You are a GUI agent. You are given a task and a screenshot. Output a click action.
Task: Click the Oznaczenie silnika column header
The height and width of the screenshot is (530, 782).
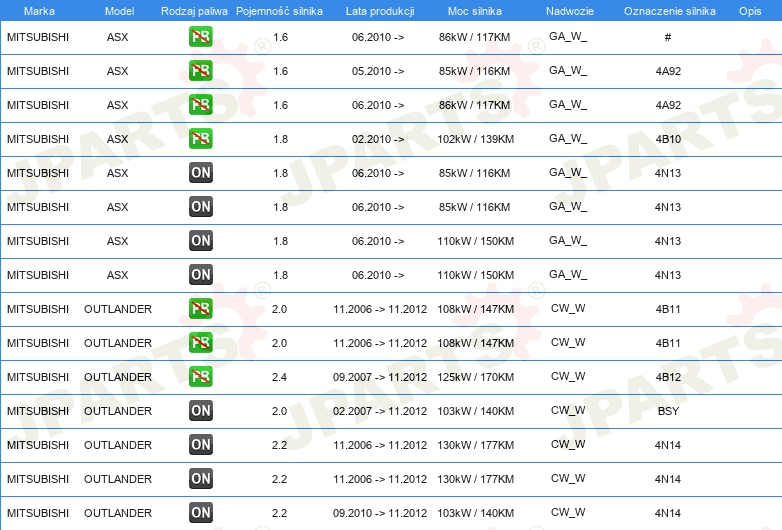click(670, 11)
